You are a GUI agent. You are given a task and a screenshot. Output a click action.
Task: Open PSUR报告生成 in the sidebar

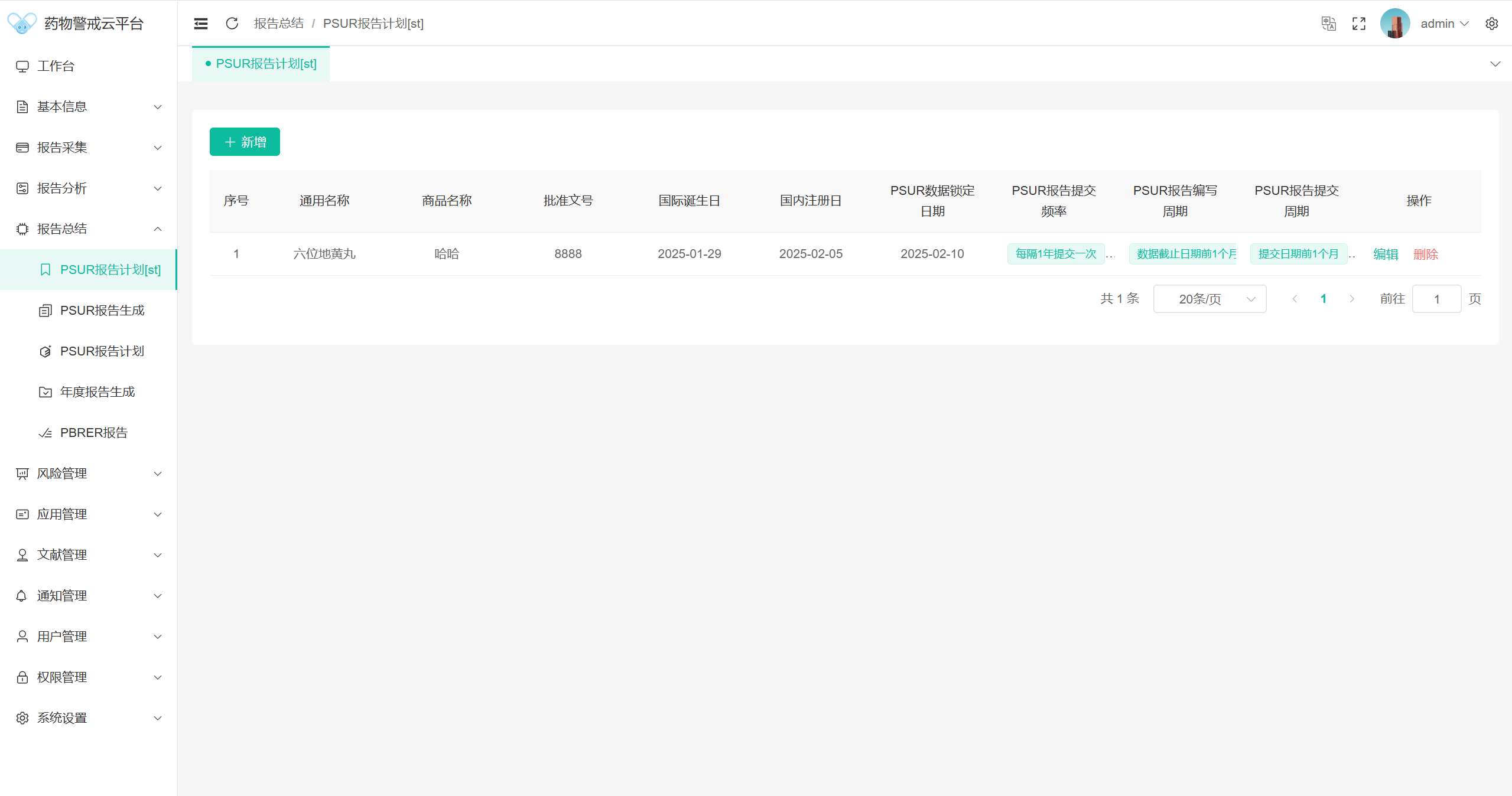pos(102,311)
